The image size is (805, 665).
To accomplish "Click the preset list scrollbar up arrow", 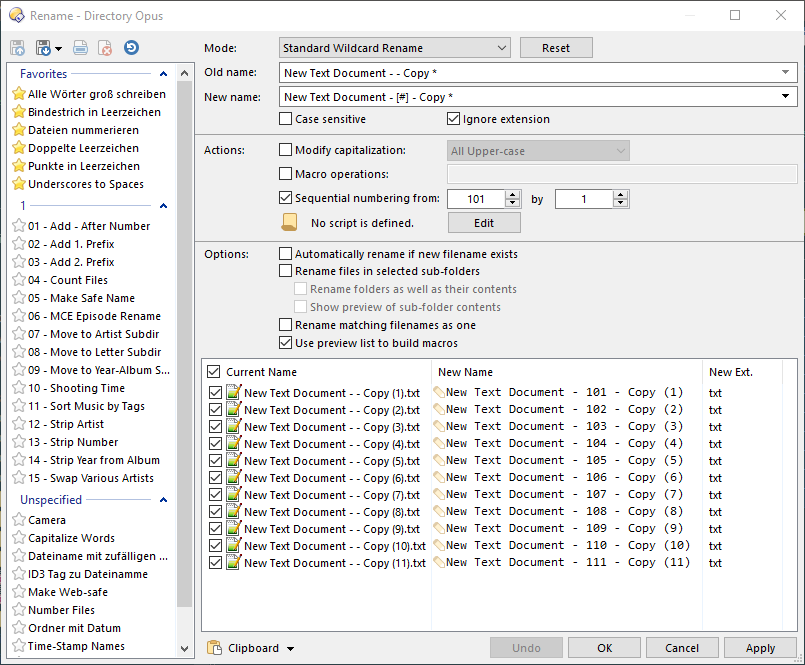I will point(185,73).
